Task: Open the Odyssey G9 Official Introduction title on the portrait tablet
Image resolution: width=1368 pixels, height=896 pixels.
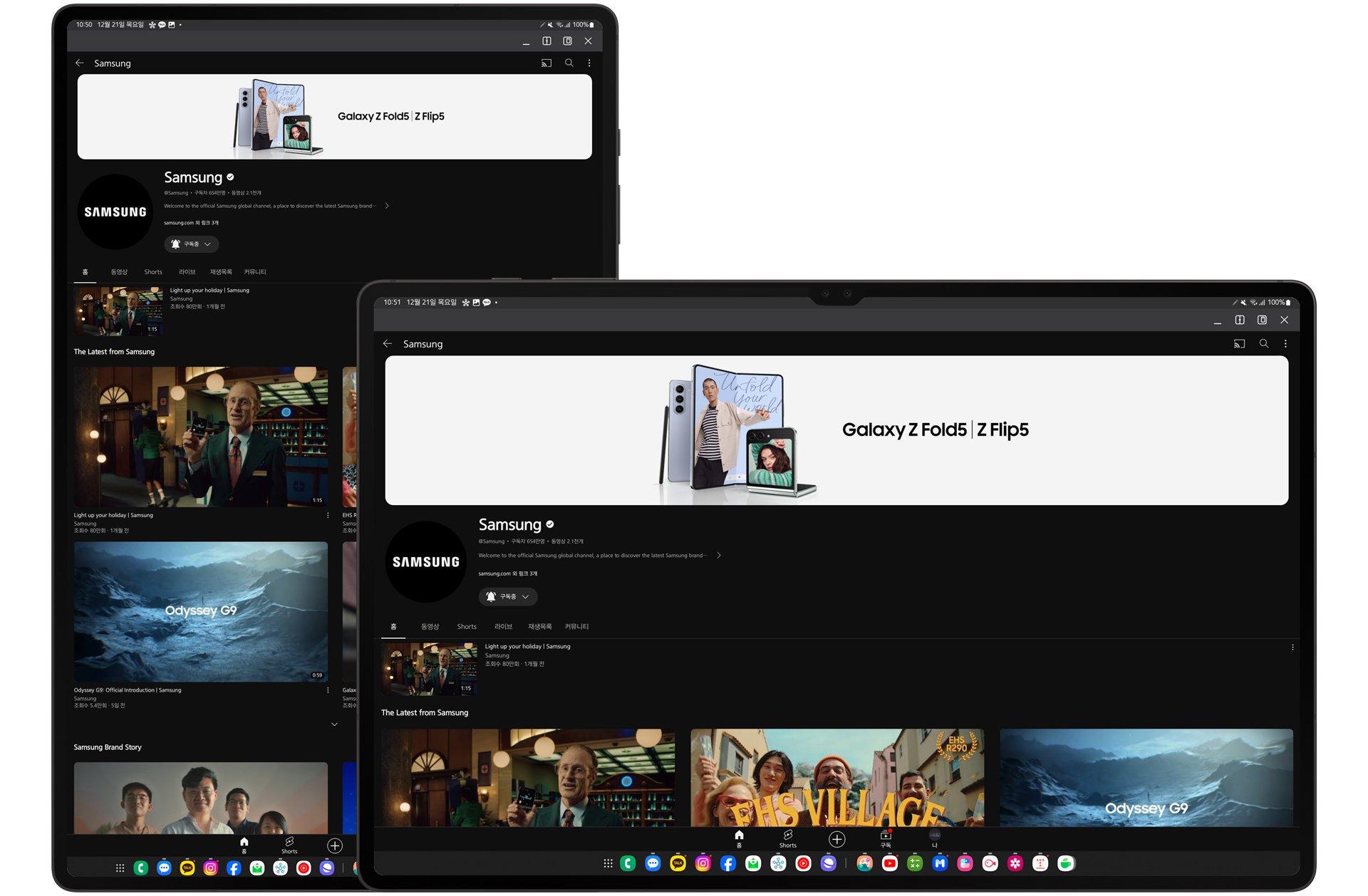Action: click(128, 690)
